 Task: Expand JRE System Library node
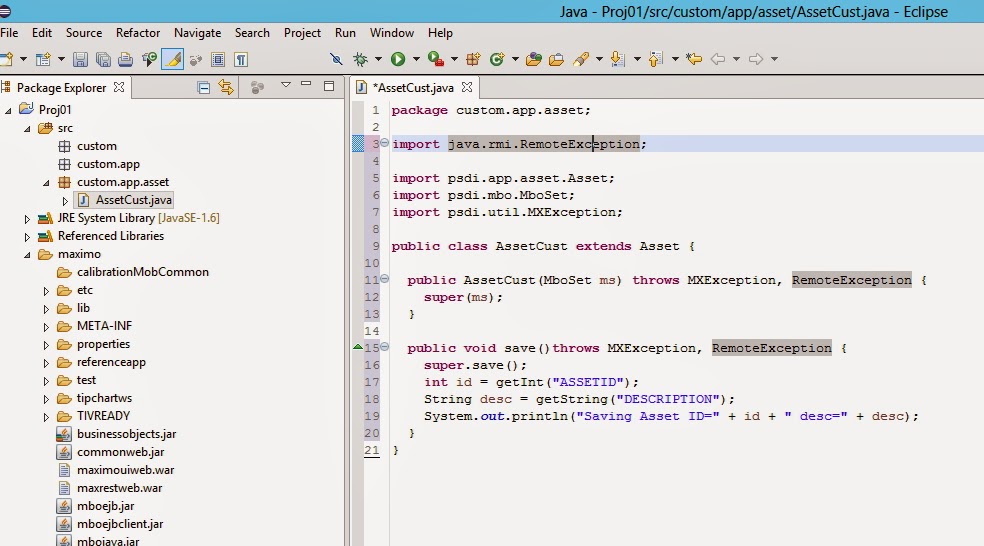tap(27, 219)
